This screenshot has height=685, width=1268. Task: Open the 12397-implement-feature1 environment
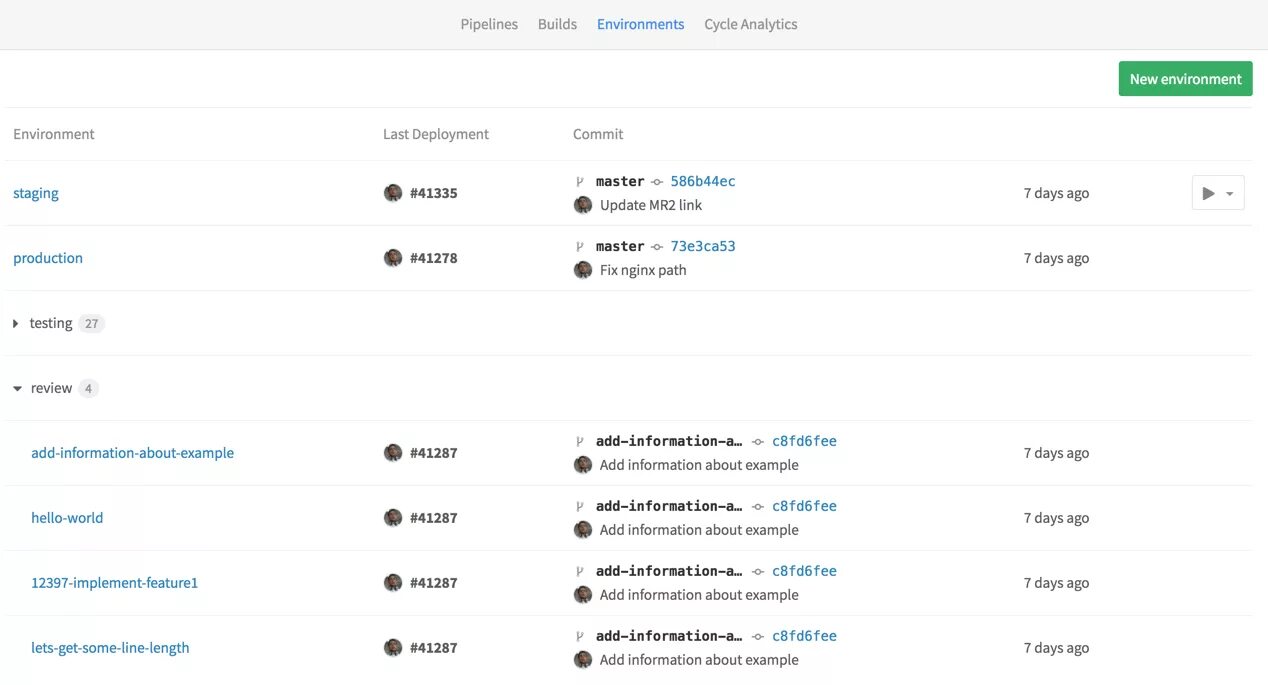point(114,583)
